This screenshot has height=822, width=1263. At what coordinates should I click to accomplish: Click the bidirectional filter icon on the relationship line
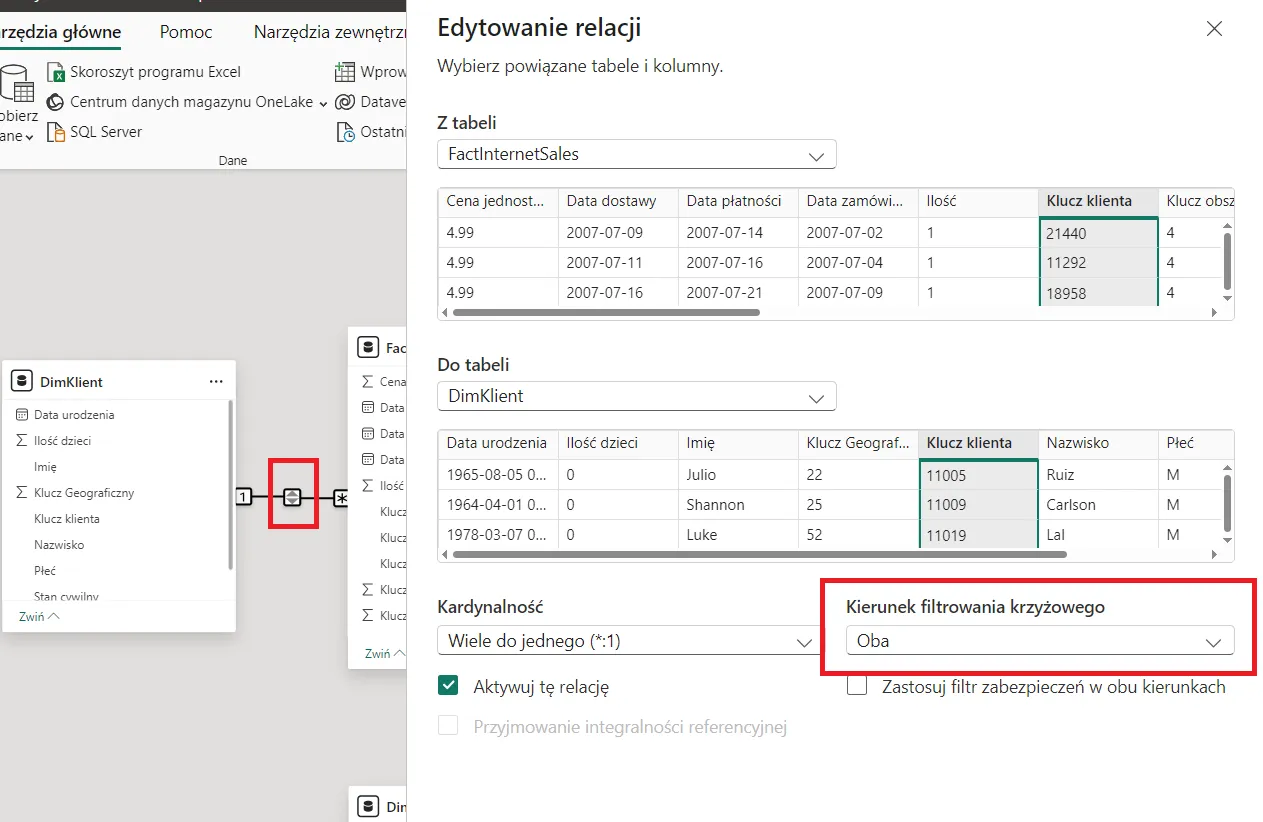[292, 497]
